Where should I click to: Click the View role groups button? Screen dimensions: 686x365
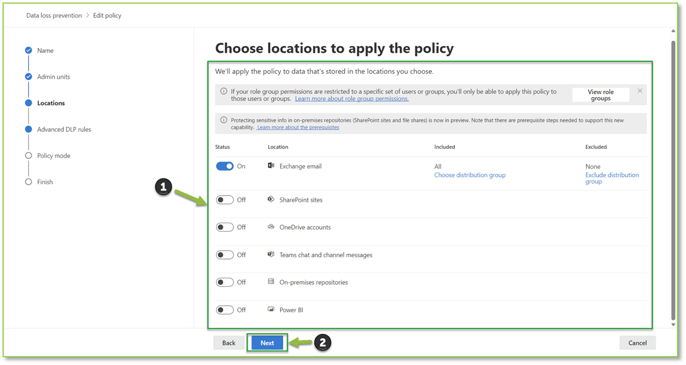pyautogui.click(x=601, y=95)
